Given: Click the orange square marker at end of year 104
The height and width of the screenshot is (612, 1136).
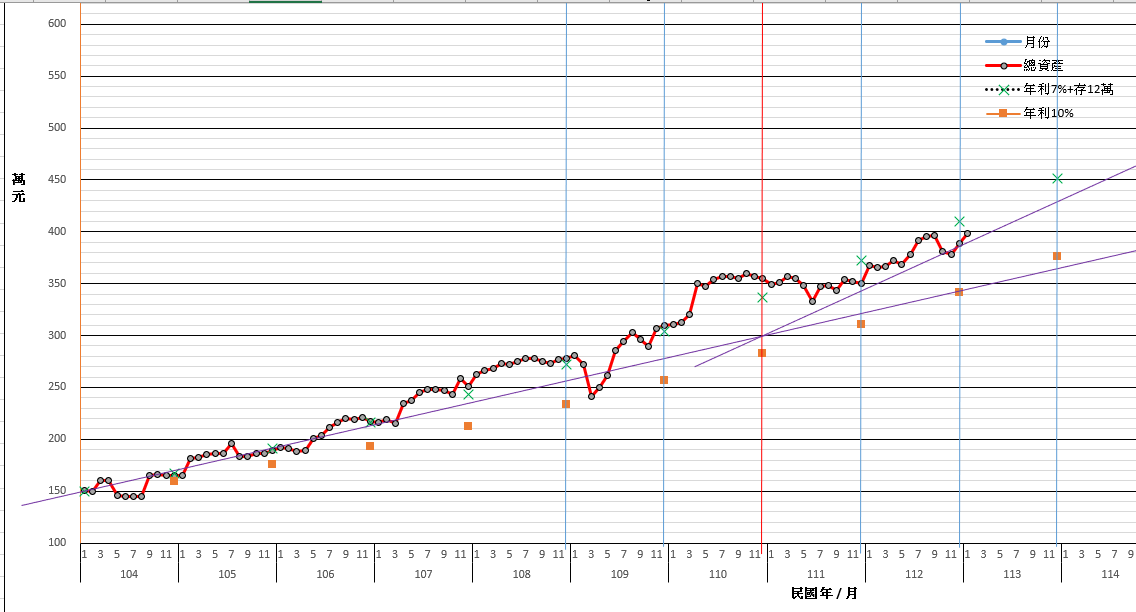Looking at the screenshot, I should point(174,481).
